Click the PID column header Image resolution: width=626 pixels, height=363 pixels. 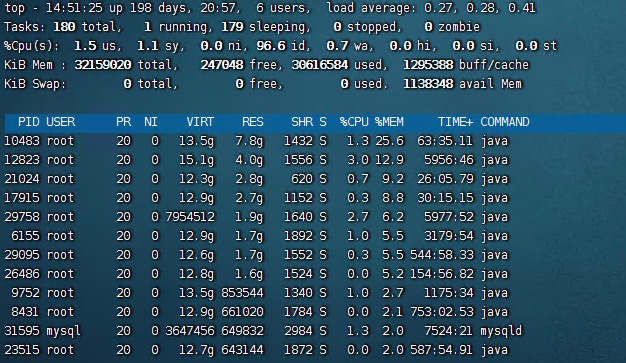[x=29, y=122]
